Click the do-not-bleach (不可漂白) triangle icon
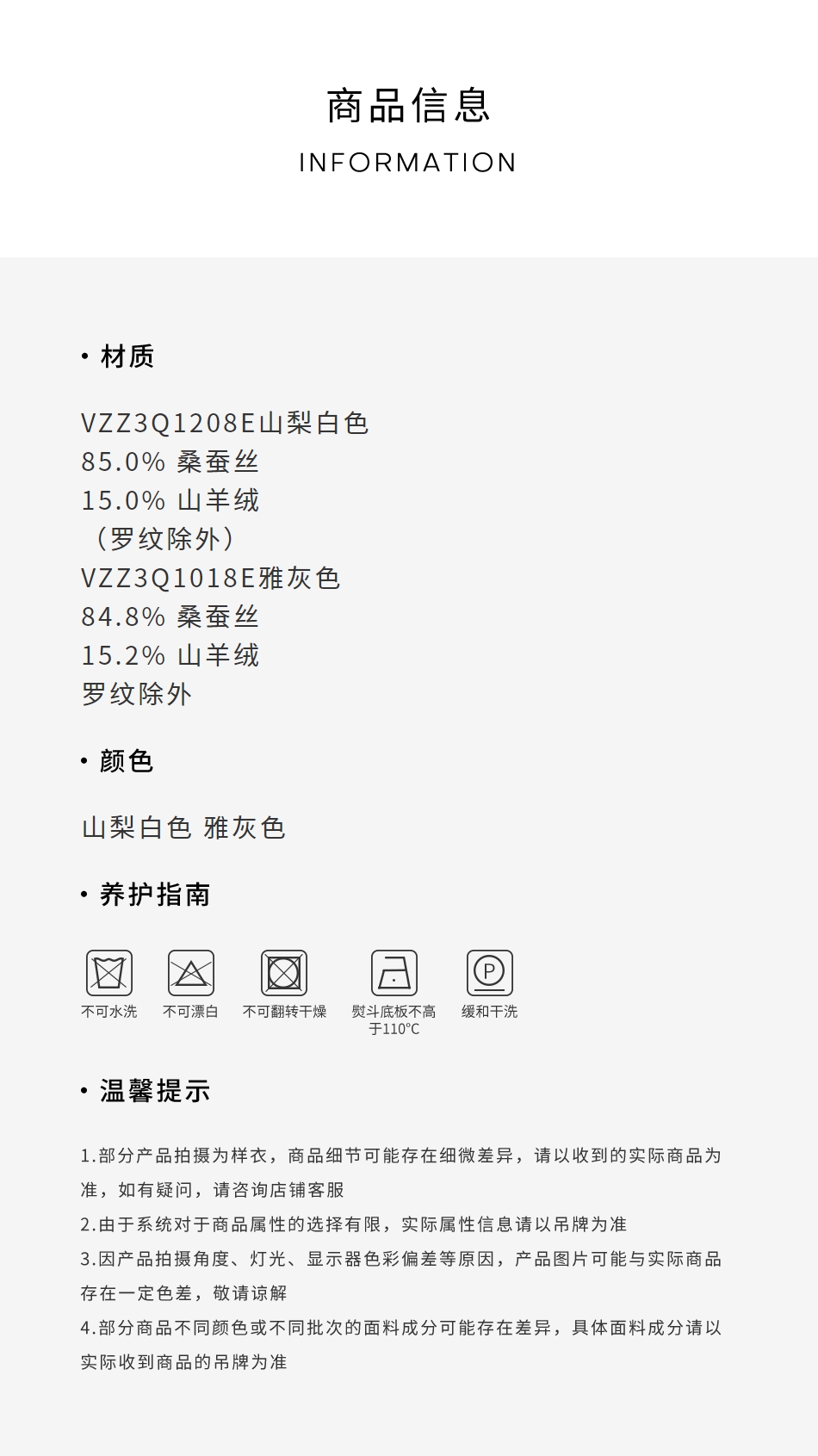818x1456 pixels. [x=191, y=973]
